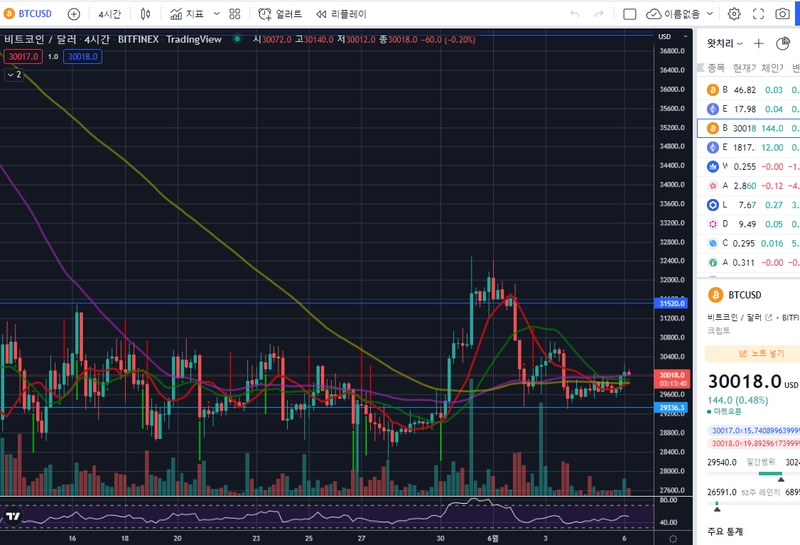800x545 pixels.
Task: Click Bitcoin icon in BTCUSD details panel
Action: point(716,295)
